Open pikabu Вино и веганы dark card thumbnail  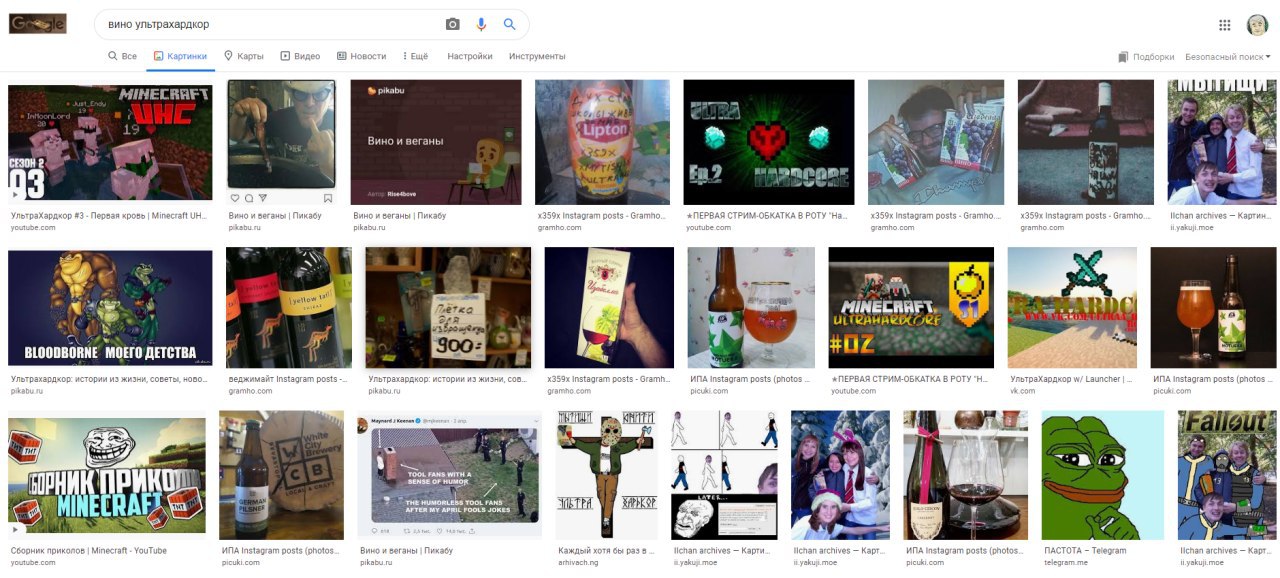pos(435,141)
